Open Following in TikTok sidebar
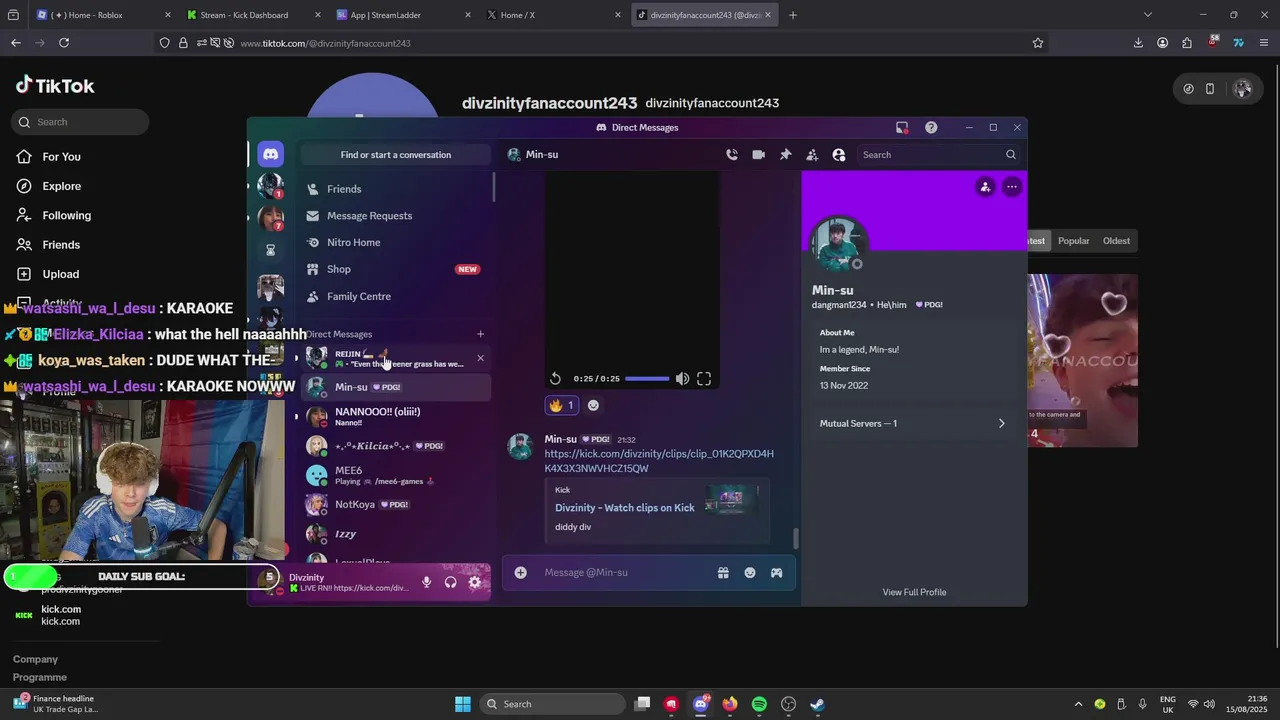Screen dimensions: 1280x720 (x=66, y=215)
